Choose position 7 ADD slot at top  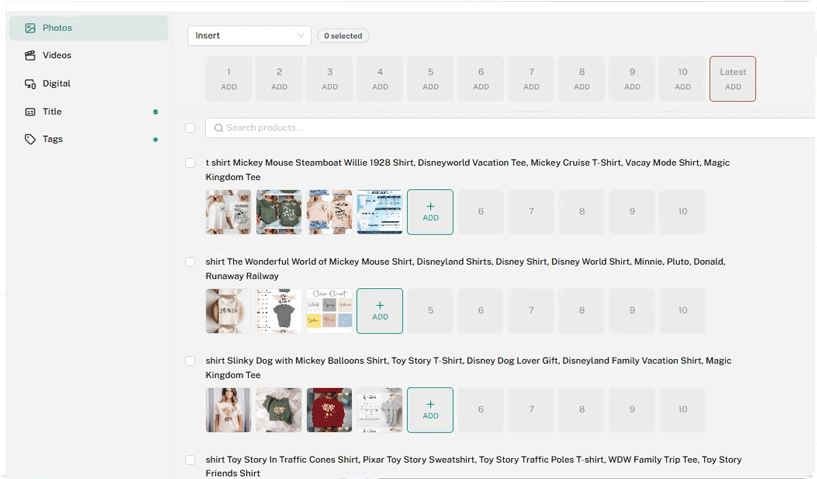click(x=531, y=79)
